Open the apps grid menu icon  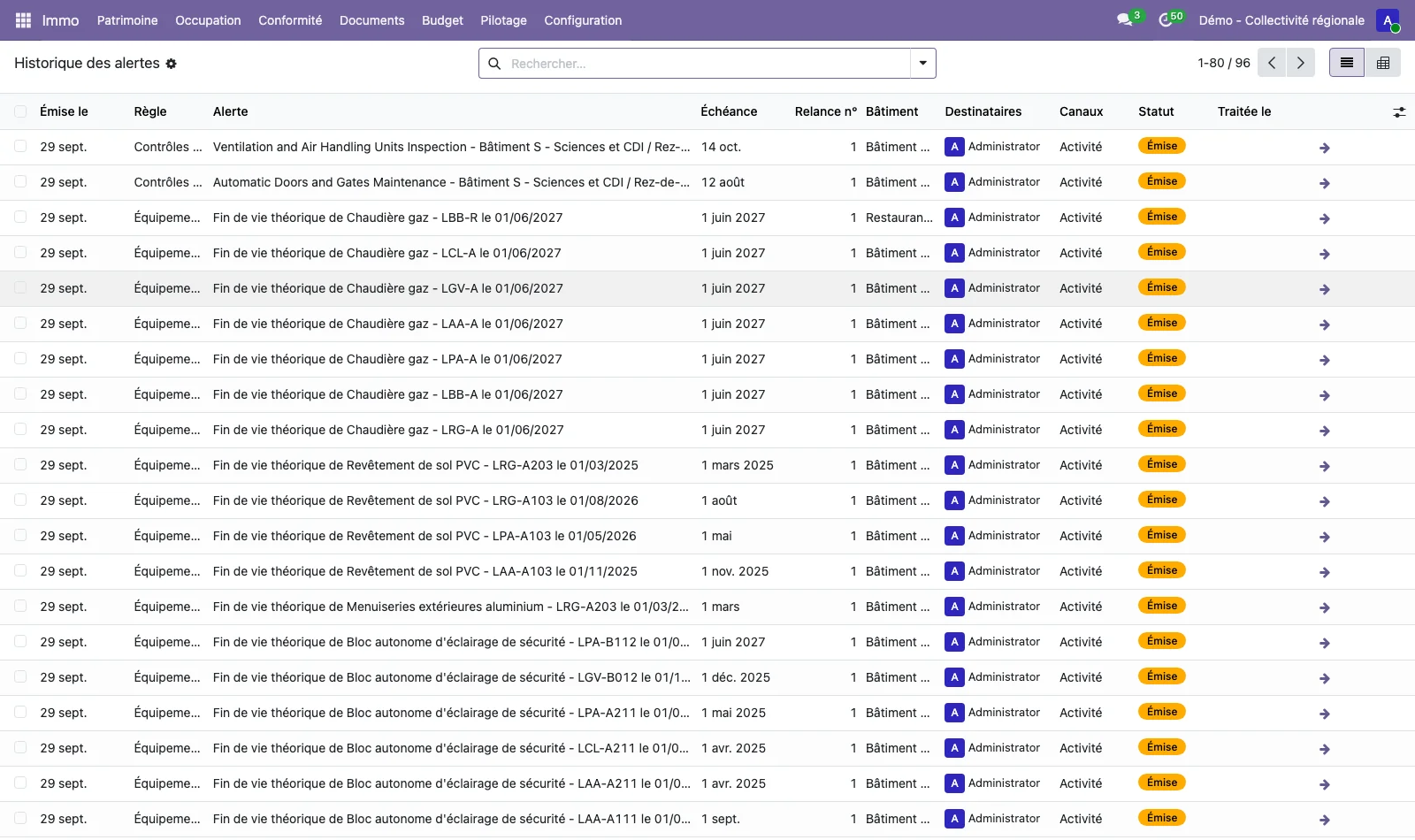coord(23,20)
